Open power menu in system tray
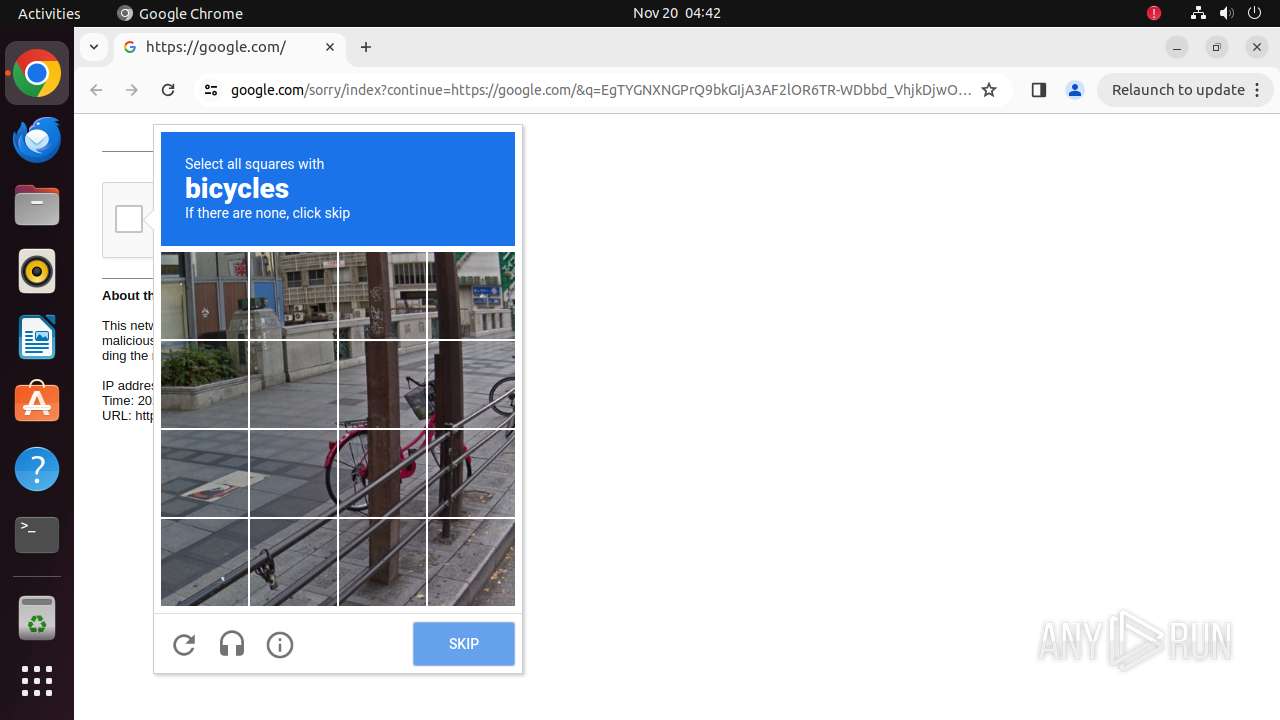The image size is (1280, 720). (1254, 13)
